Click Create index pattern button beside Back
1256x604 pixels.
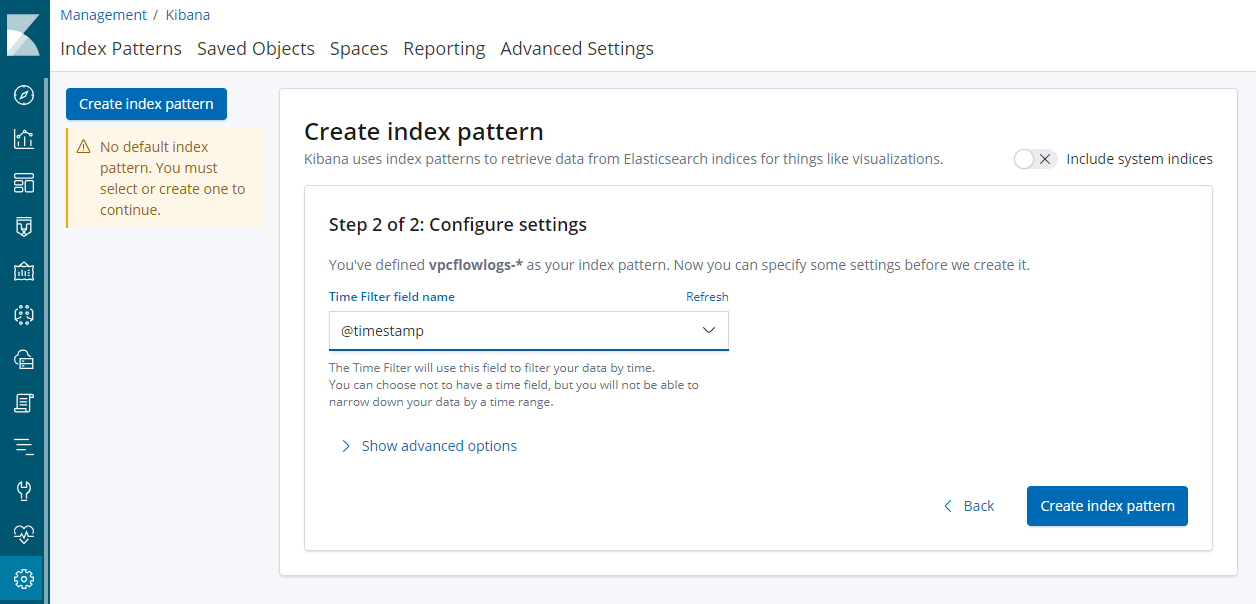(1107, 506)
